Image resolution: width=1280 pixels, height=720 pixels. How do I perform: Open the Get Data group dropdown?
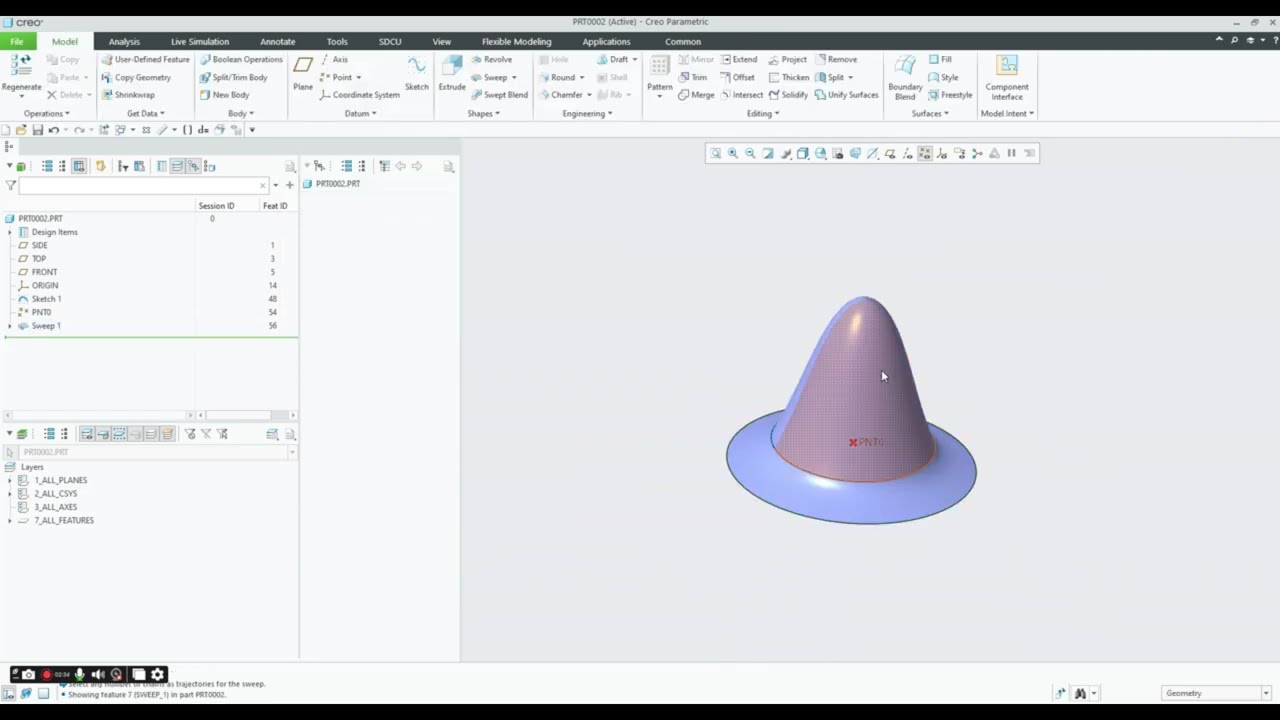pos(146,113)
